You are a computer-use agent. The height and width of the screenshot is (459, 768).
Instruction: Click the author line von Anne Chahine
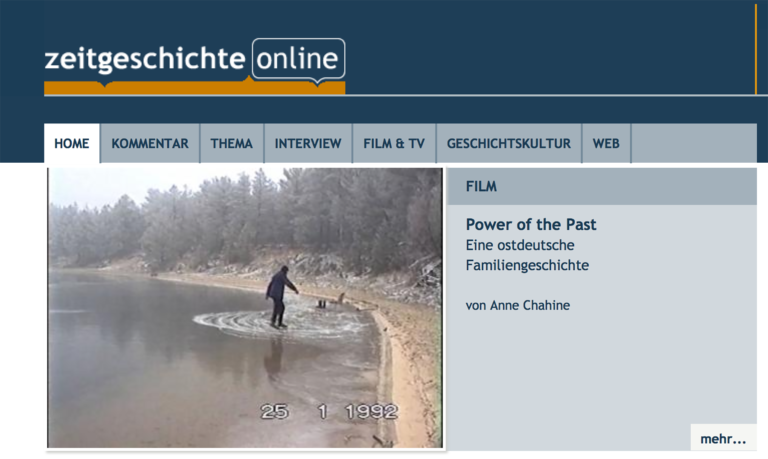coord(518,305)
